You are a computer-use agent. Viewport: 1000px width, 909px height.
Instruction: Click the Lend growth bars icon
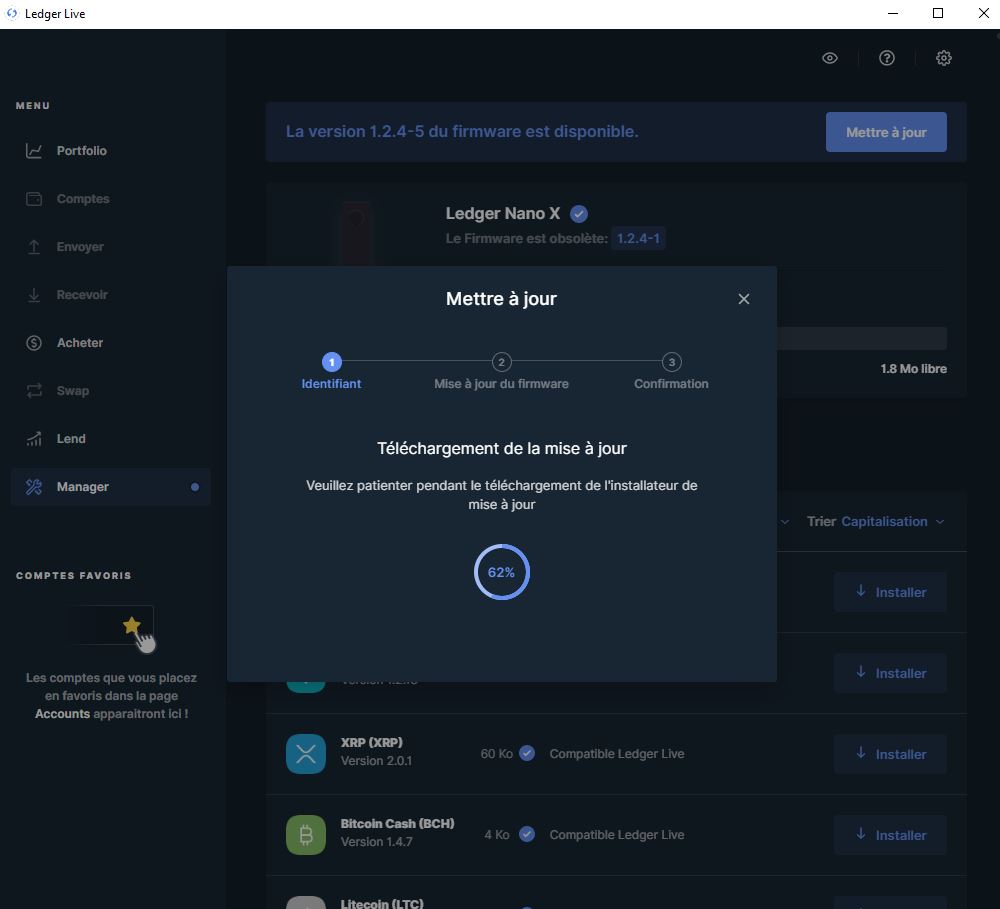pyautogui.click(x=34, y=439)
